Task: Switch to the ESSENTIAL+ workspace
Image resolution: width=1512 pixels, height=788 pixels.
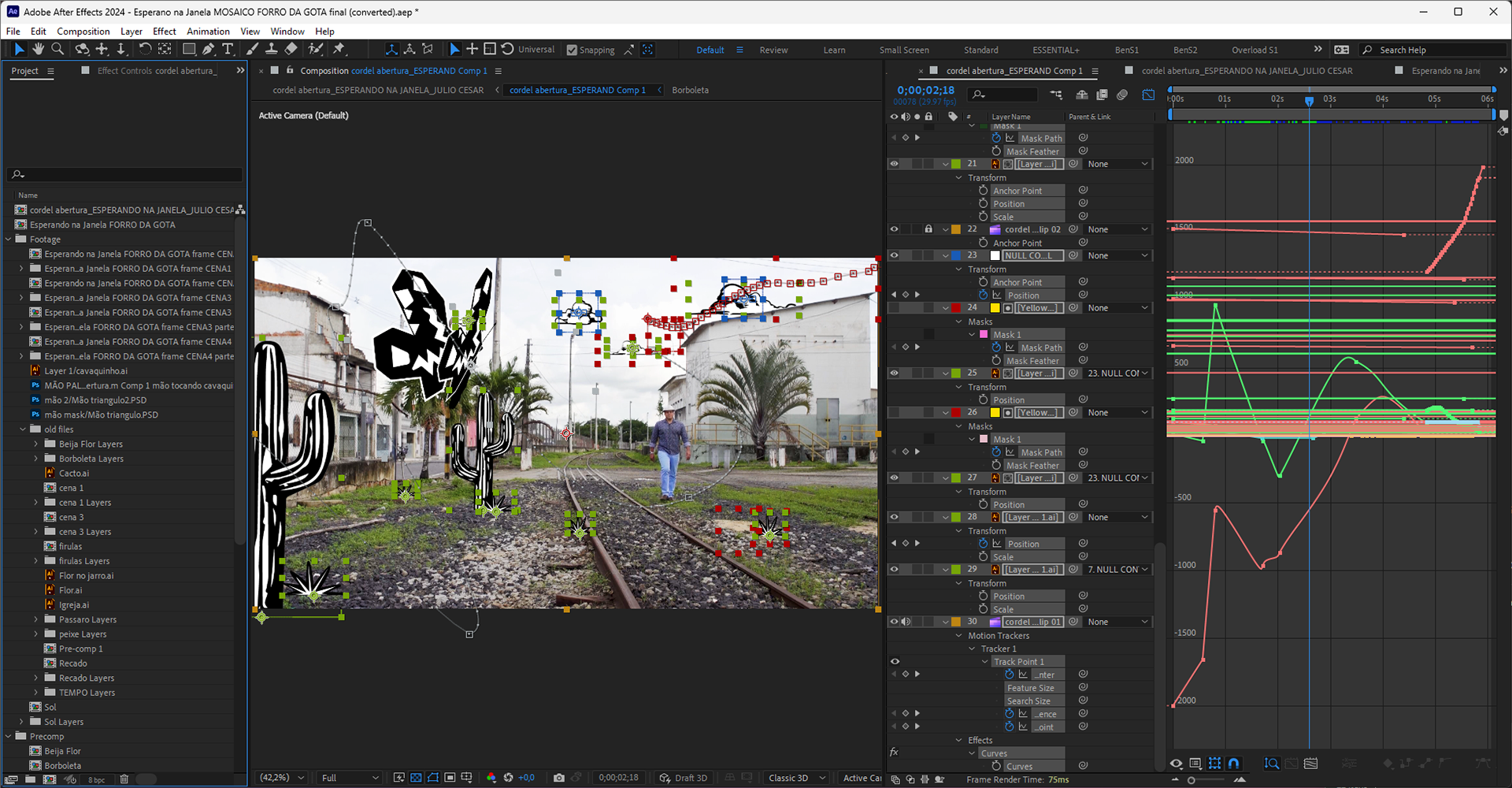Action: 1056,50
